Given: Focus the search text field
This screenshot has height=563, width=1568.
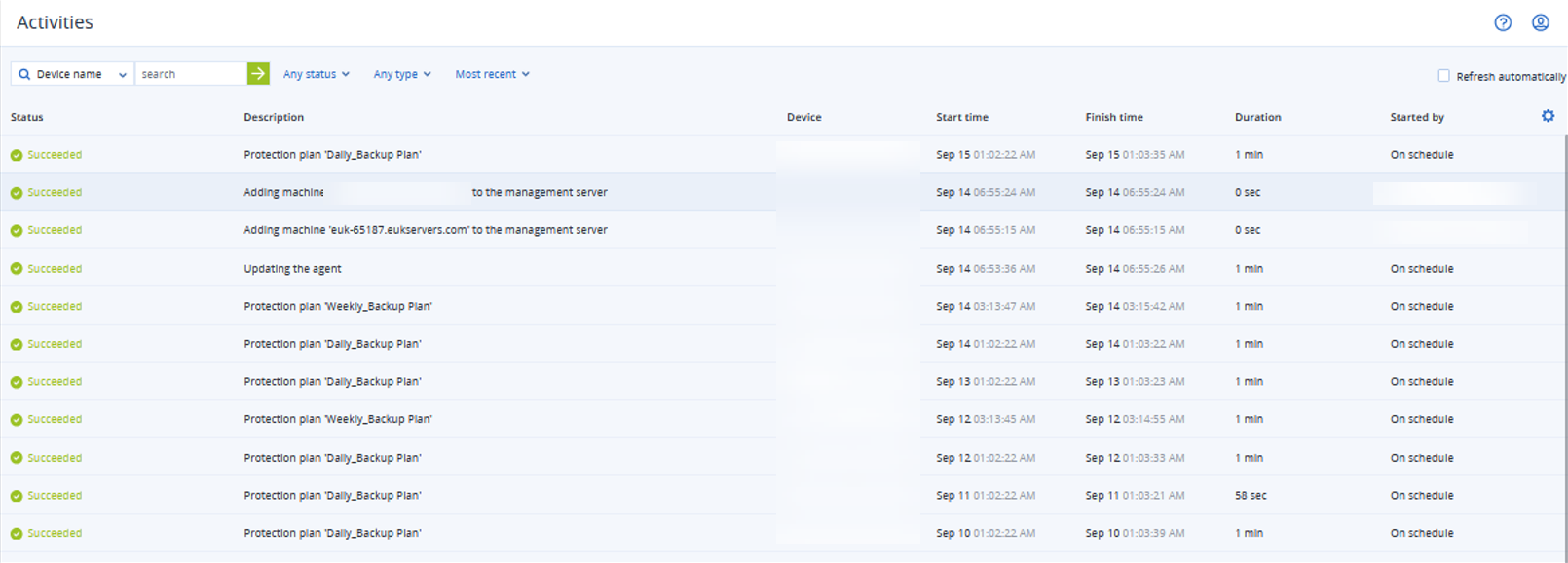Looking at the screenshot, I should pos(191,74).
